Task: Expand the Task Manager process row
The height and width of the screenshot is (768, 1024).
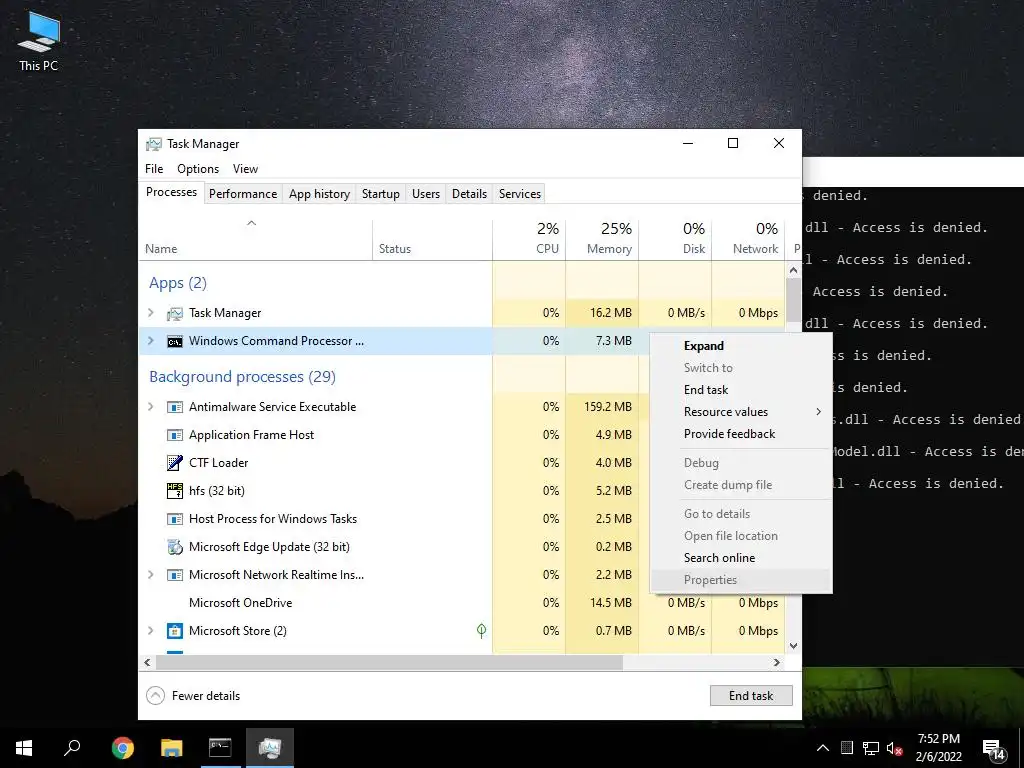Action: pyautogui.click(x=151, y=313)
